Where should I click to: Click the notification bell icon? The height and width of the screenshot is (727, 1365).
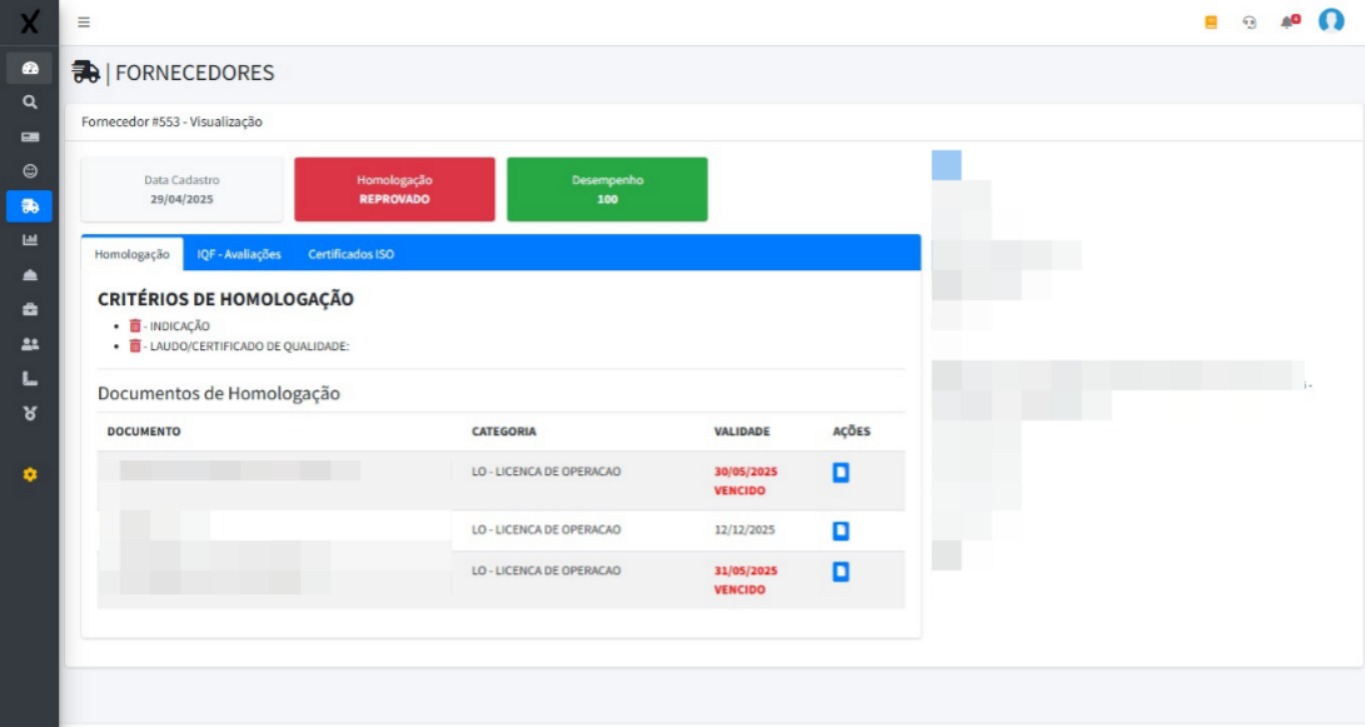[x=1289, y=21]
